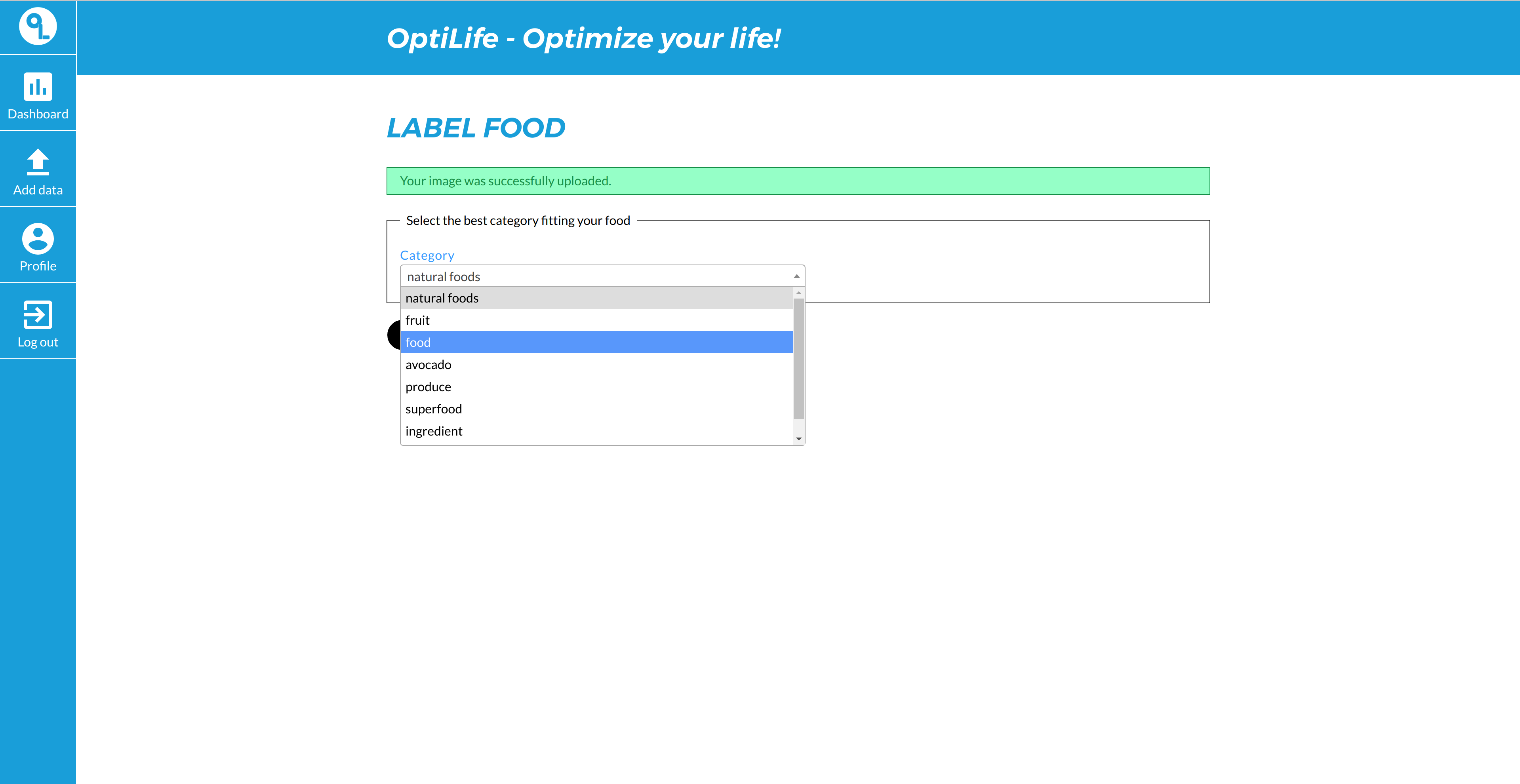This screenshot has height=784, width=1520.
Task: Select the 'fruit' option
Action: click(596, 320)
